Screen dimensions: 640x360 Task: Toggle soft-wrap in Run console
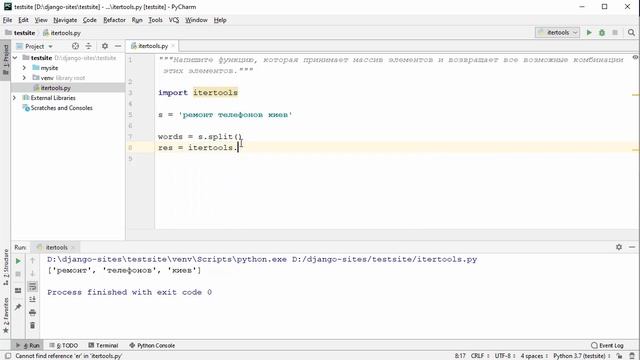[33, 287]
